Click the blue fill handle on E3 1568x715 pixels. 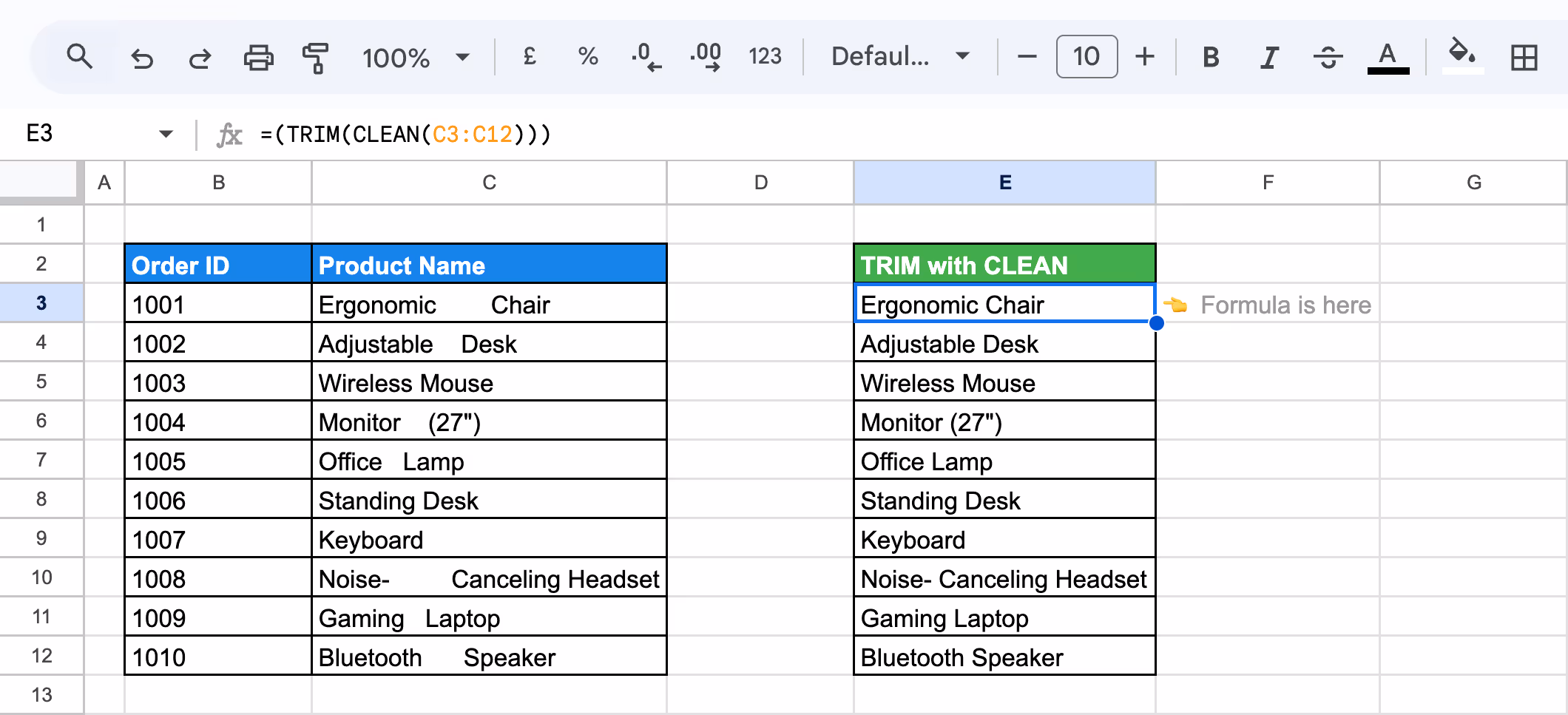pos(1156,323)
